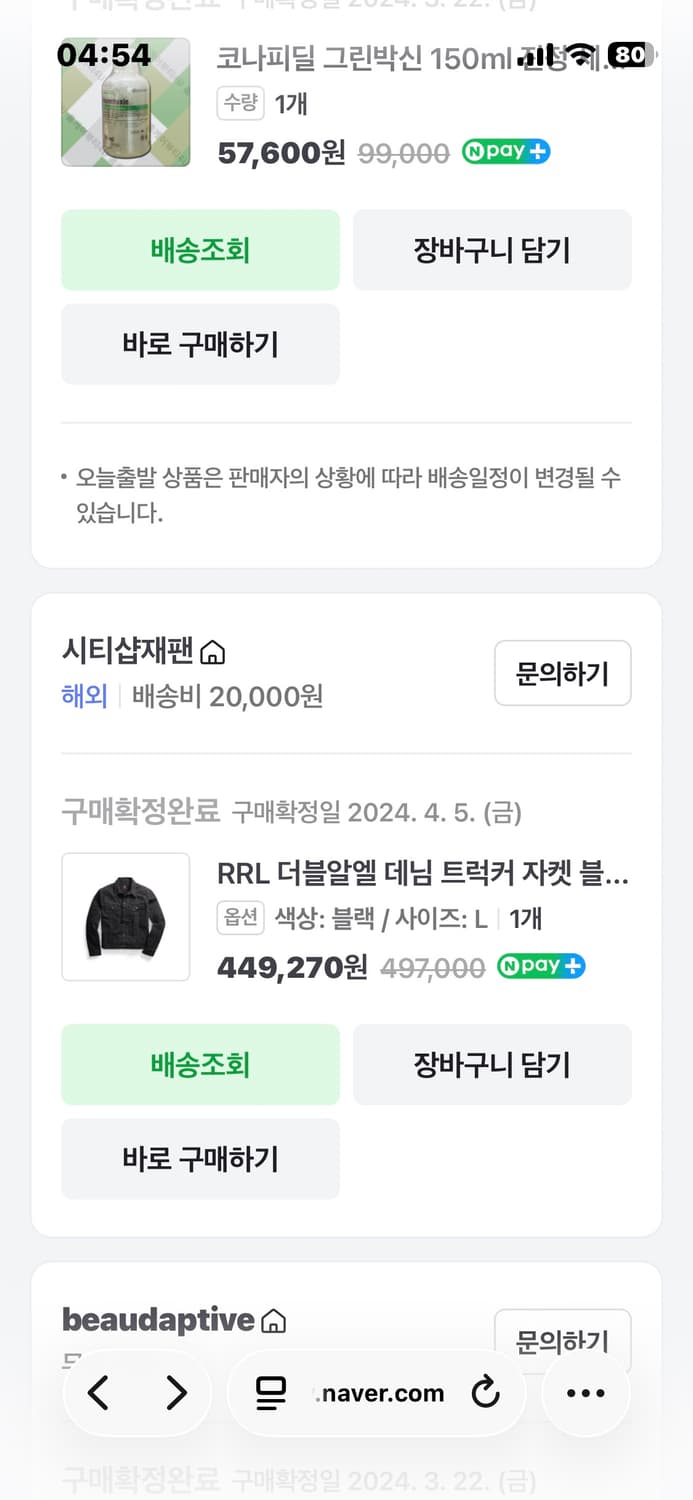The width and height of the screenshot is (693, 1500).
Task: Tap the back chevron in browser navigation
Action: [x=98, y=1392]
